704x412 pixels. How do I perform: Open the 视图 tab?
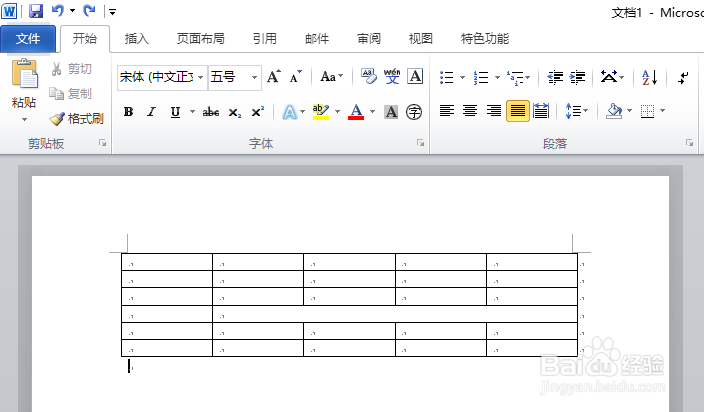coord(421,39)
